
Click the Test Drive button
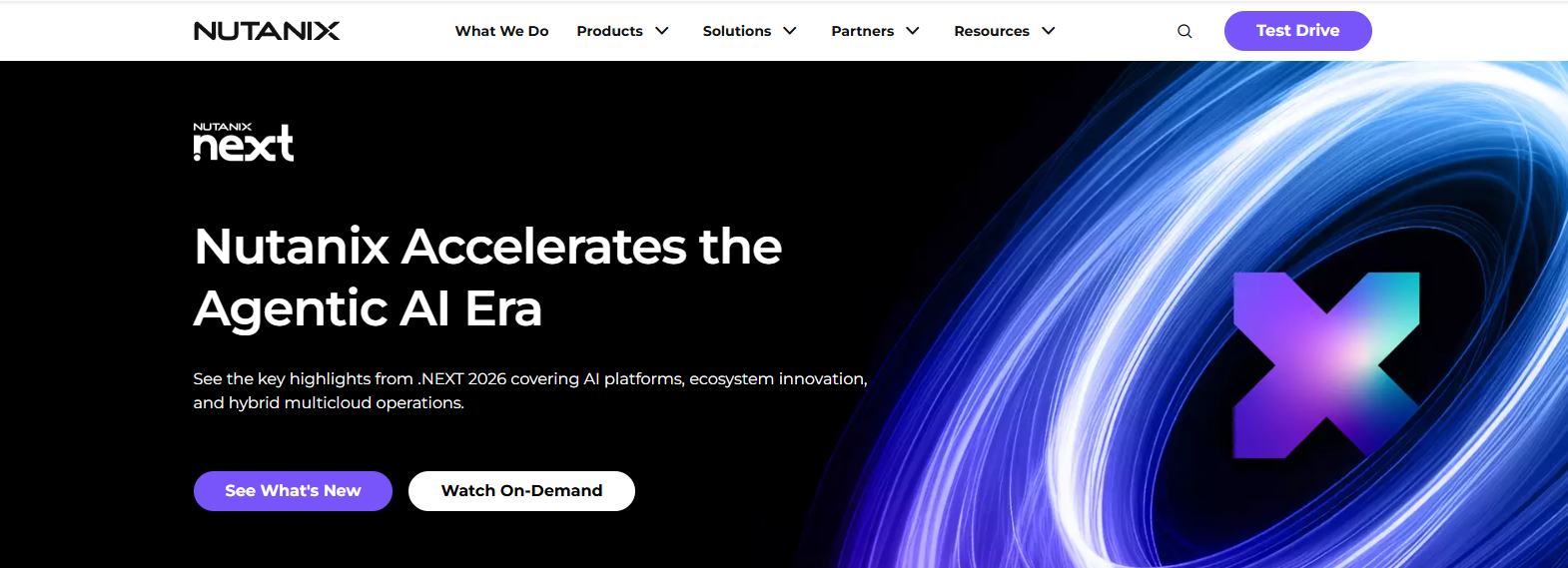point(1297,31)
